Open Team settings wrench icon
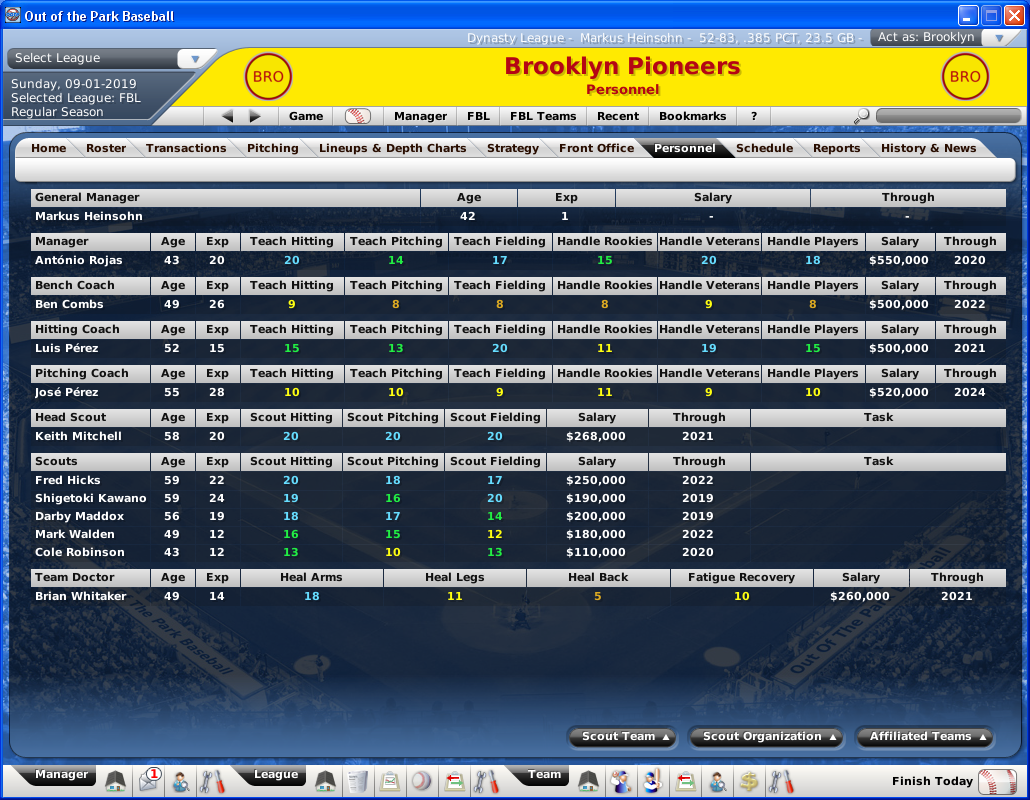 coord(780,781)
